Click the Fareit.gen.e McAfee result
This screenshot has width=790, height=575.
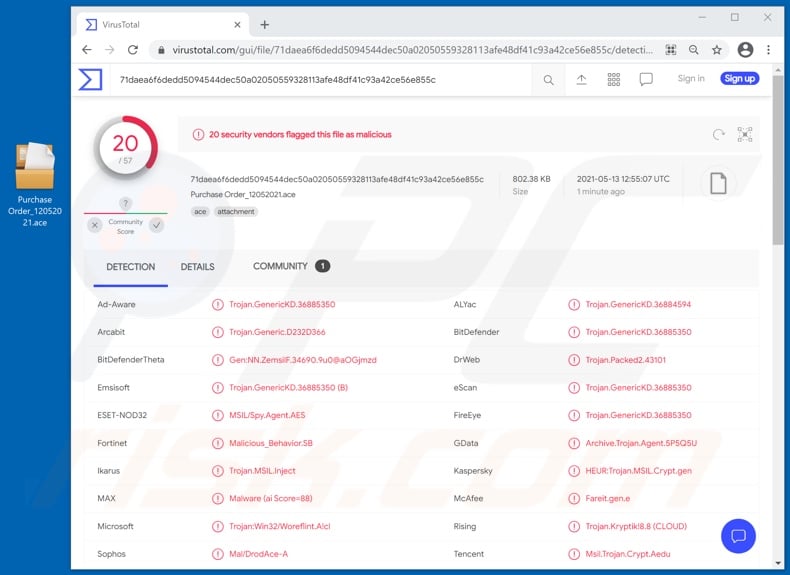click(x=607, y=498)
